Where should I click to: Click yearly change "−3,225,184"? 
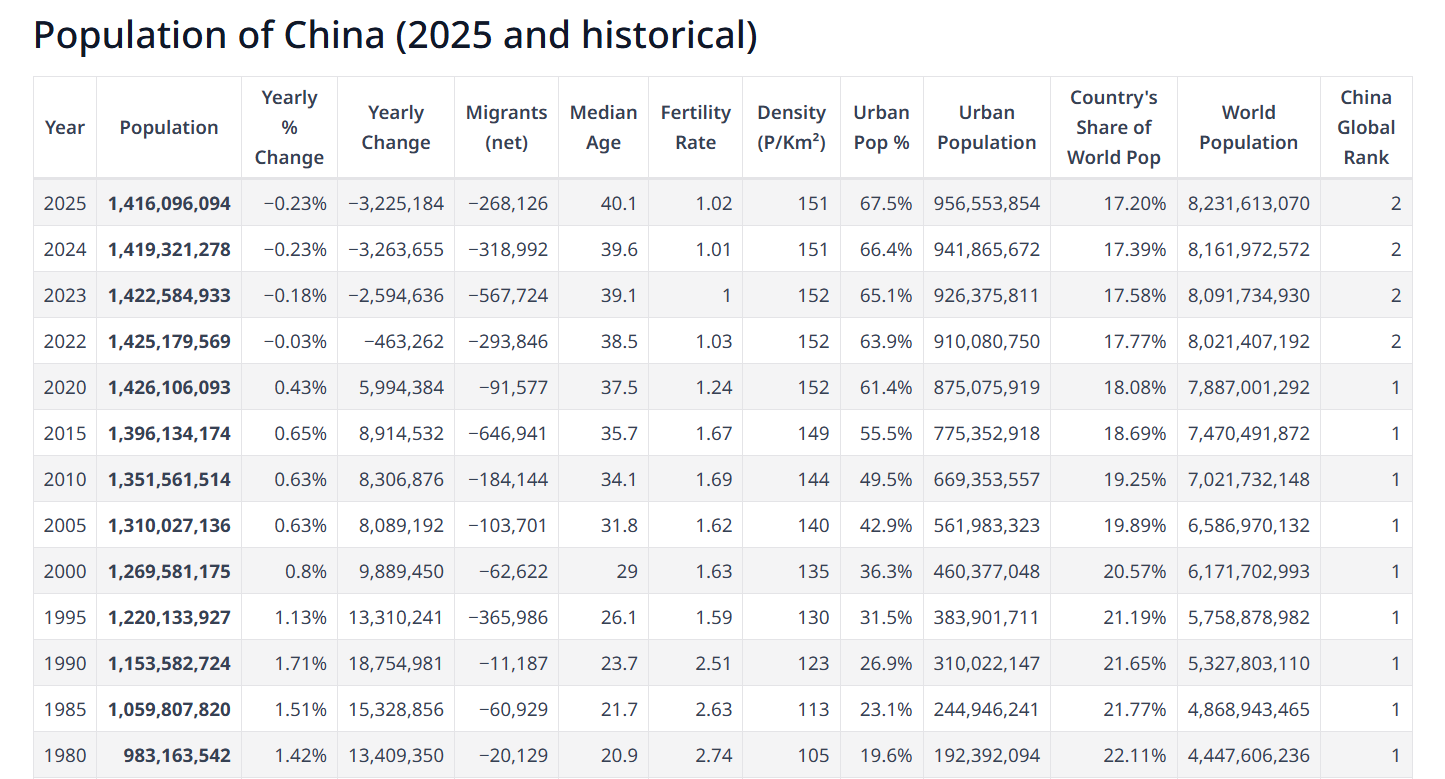396,204
